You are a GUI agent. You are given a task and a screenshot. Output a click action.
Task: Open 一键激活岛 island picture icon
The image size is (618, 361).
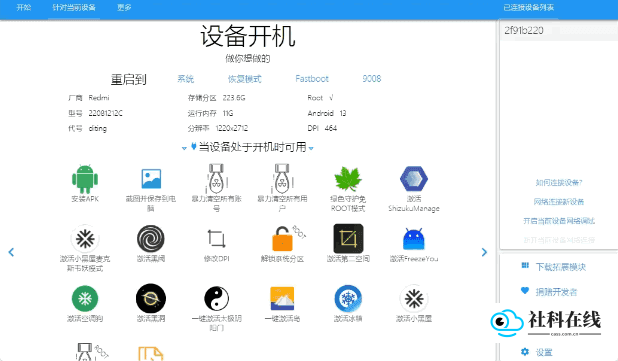click(282, 298)
